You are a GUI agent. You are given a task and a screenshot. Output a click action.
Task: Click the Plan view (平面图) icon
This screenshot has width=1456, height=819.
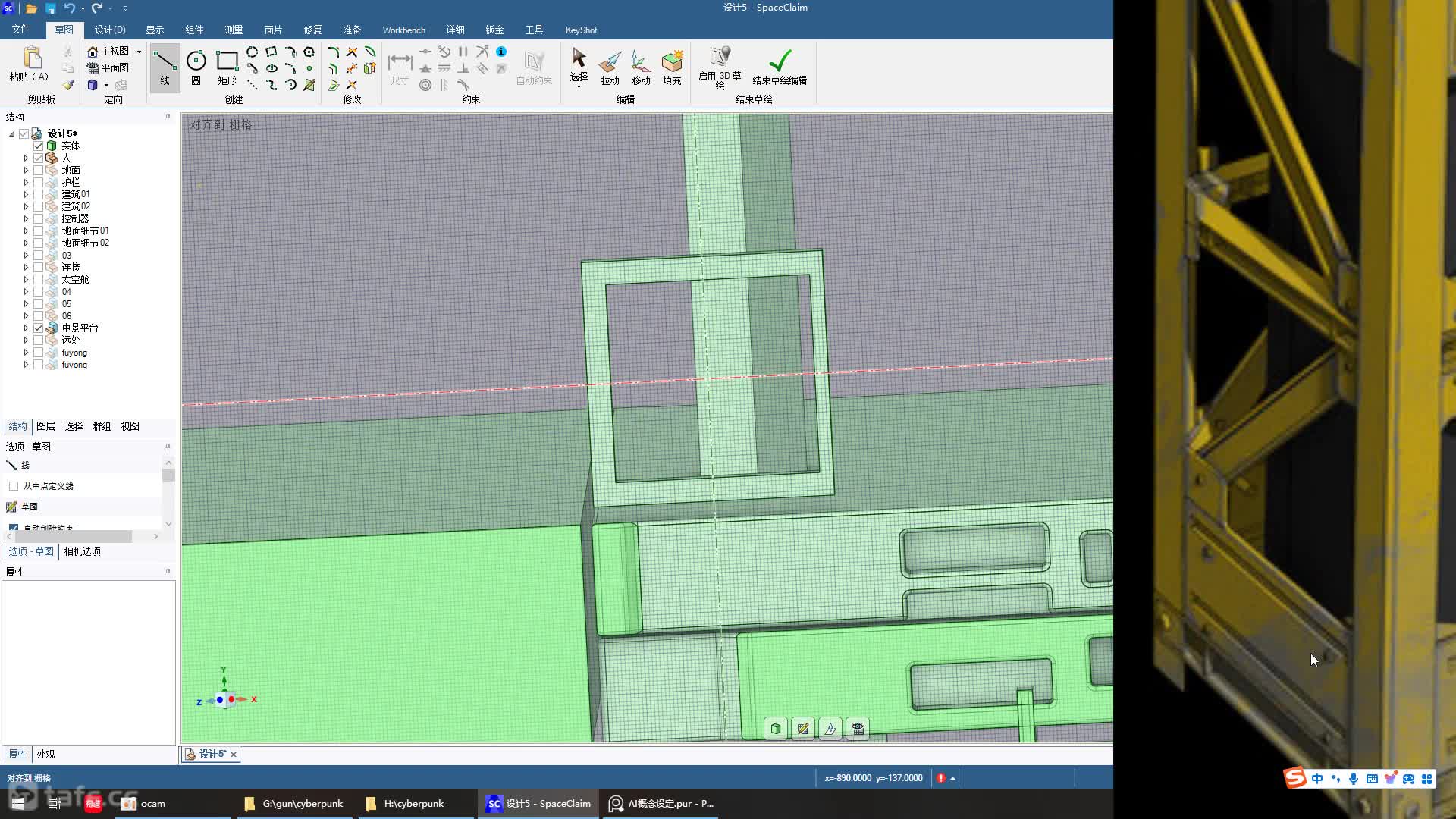coord(93,67)
